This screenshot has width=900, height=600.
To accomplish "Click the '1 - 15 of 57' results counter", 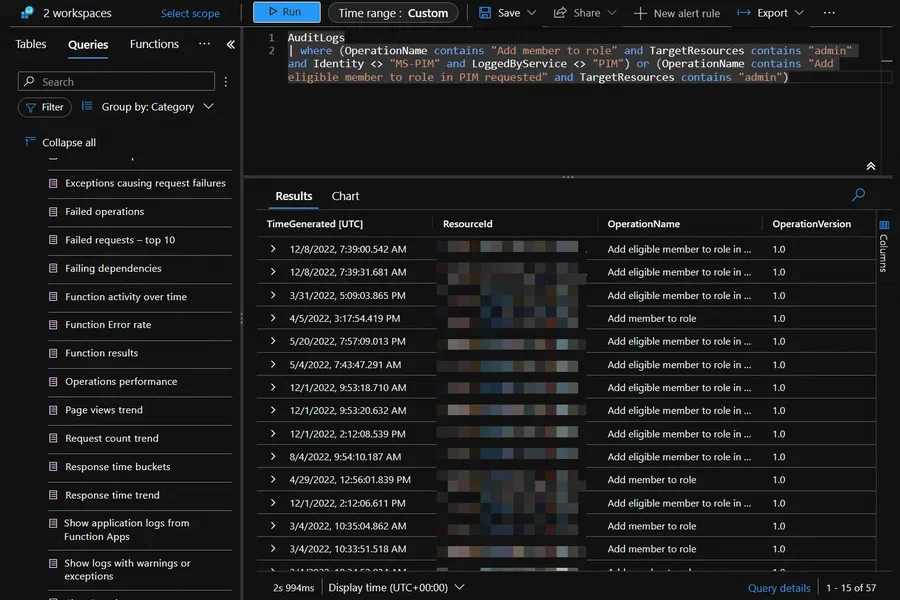I will pyautogui.click(x=851, y=588).
